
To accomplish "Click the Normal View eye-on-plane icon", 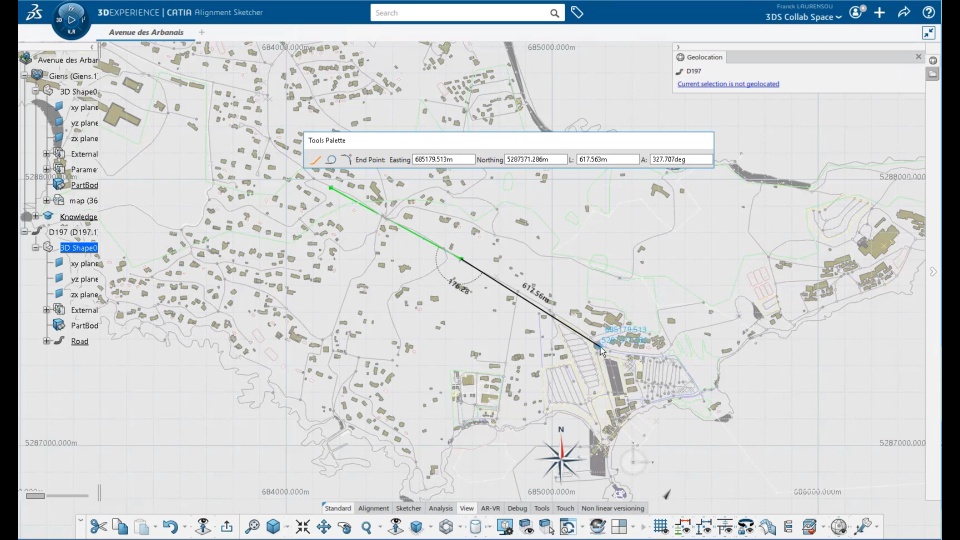I will (396, 527).
